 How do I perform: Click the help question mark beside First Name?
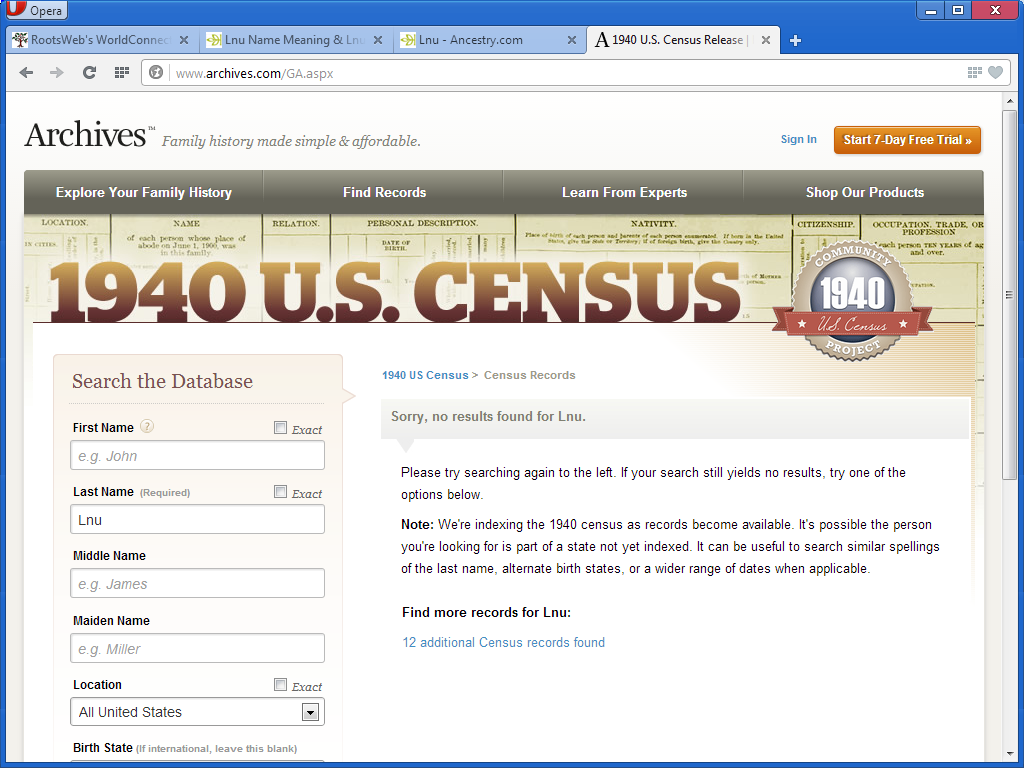[146, 426]
